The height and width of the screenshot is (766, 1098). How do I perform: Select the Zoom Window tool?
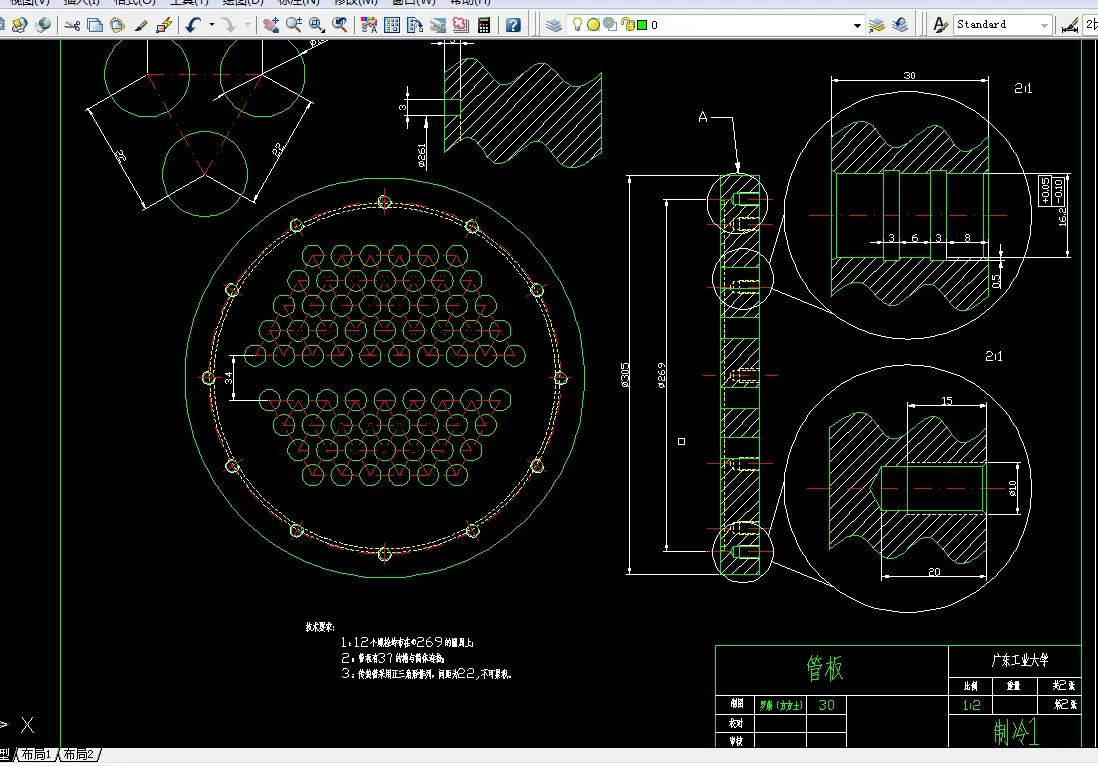coord(317,25)
